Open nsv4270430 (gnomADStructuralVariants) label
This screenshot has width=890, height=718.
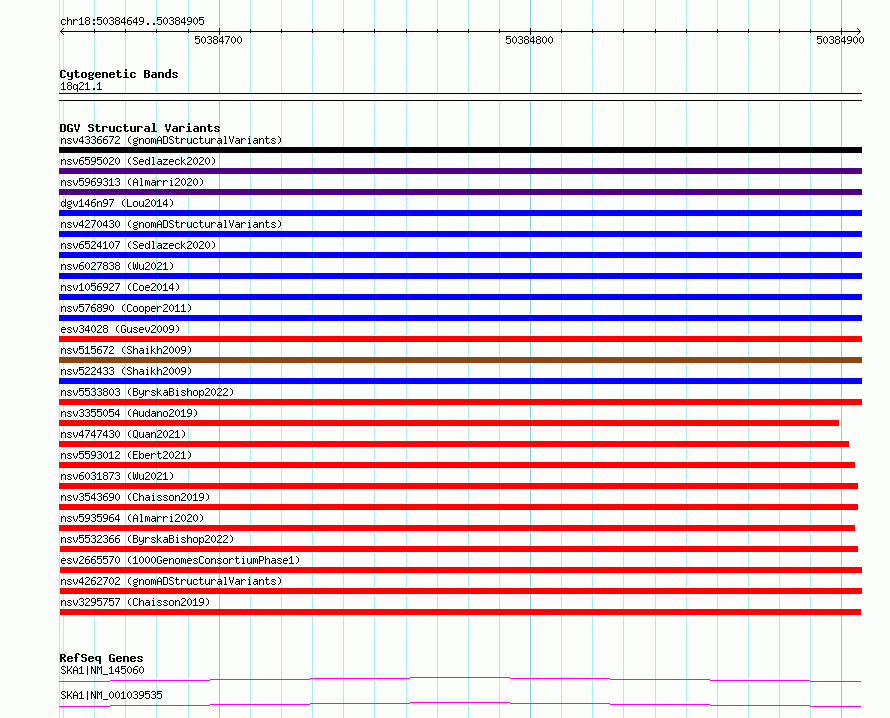click(x=171, y=224)
